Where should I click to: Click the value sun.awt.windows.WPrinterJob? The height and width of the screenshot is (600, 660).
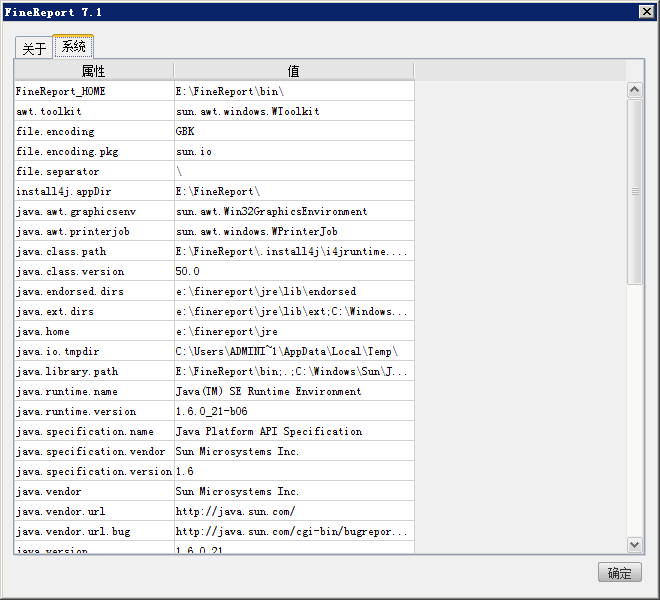point(294,231)
